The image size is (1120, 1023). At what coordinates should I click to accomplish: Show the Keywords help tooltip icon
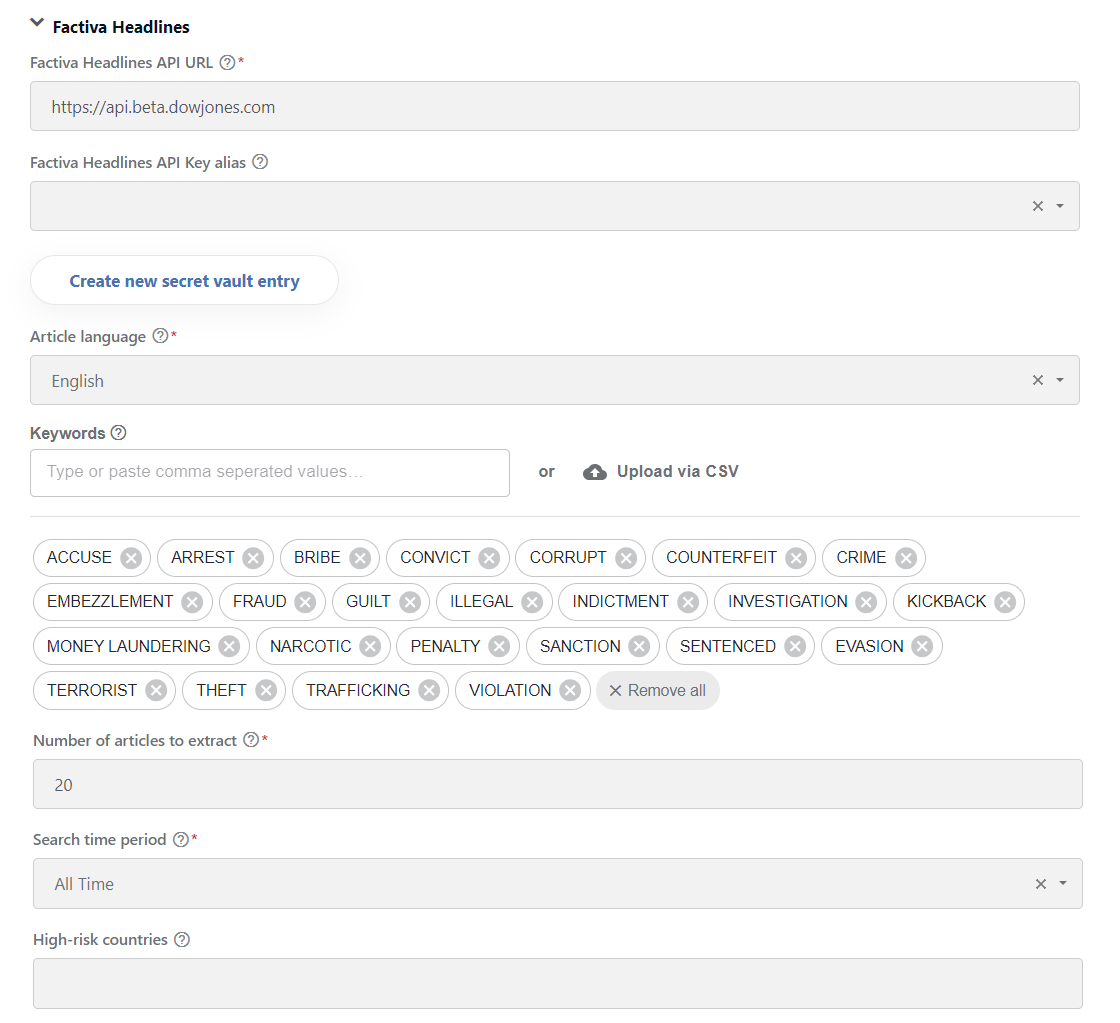tap(119, 433)
